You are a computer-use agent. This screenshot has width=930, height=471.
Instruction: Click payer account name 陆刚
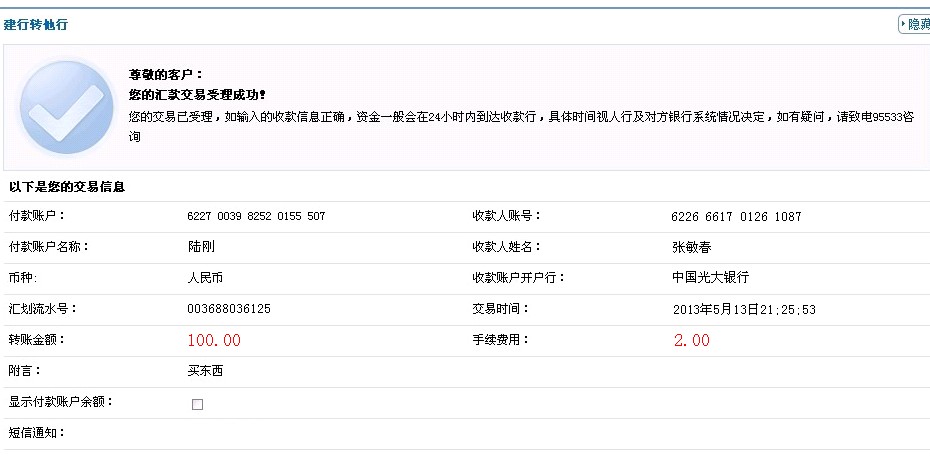click(x=201, y=247)
